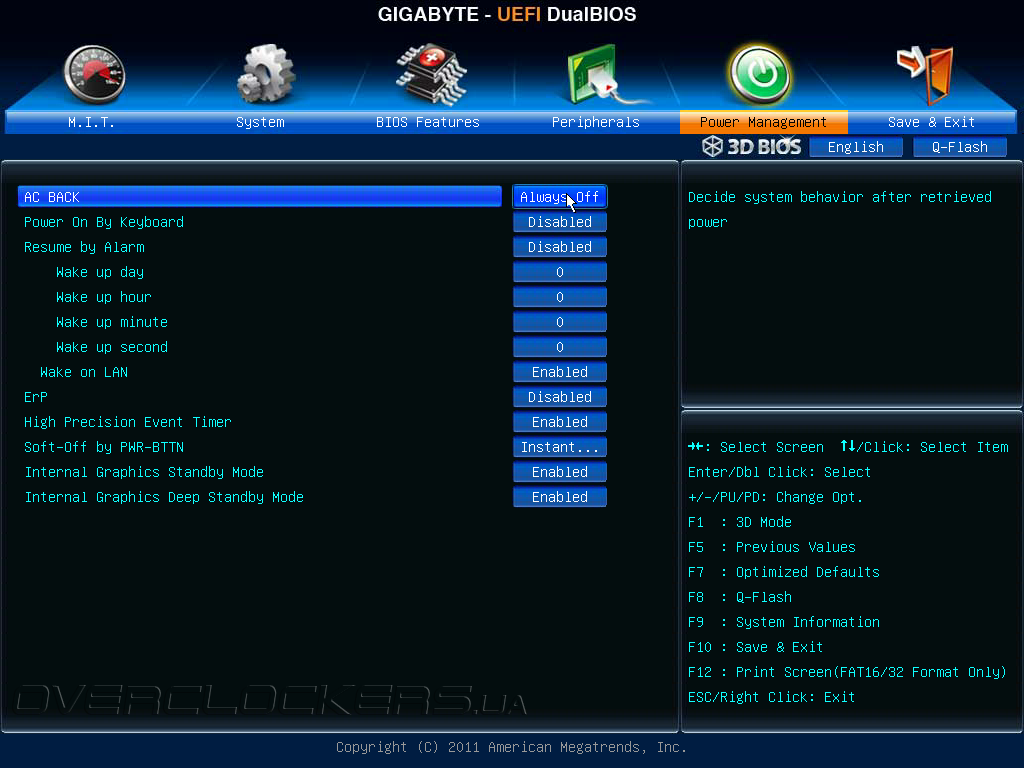Click the F7 : Optimized Defaults help line

784,572
